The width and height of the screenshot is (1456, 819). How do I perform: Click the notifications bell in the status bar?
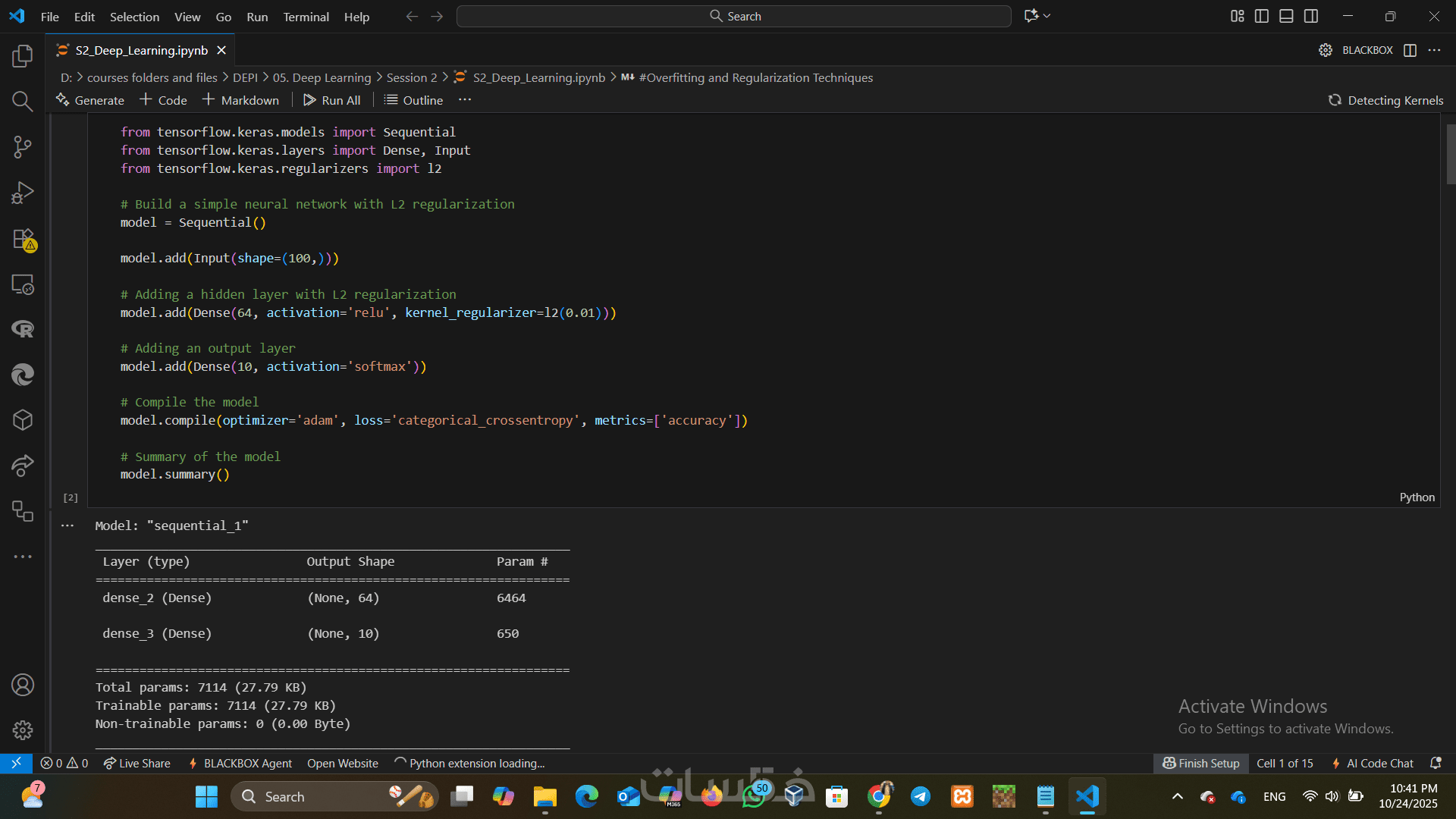(1435, 763)
